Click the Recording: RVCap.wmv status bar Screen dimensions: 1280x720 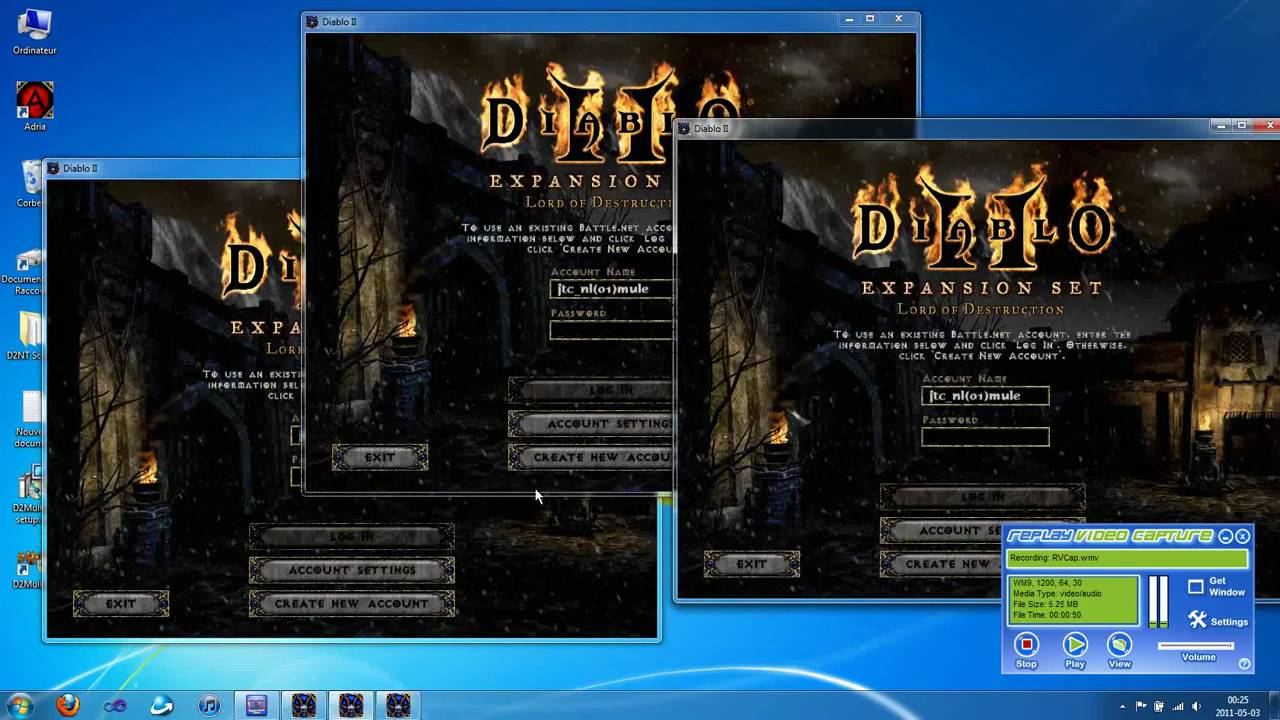click(1127, 558)
